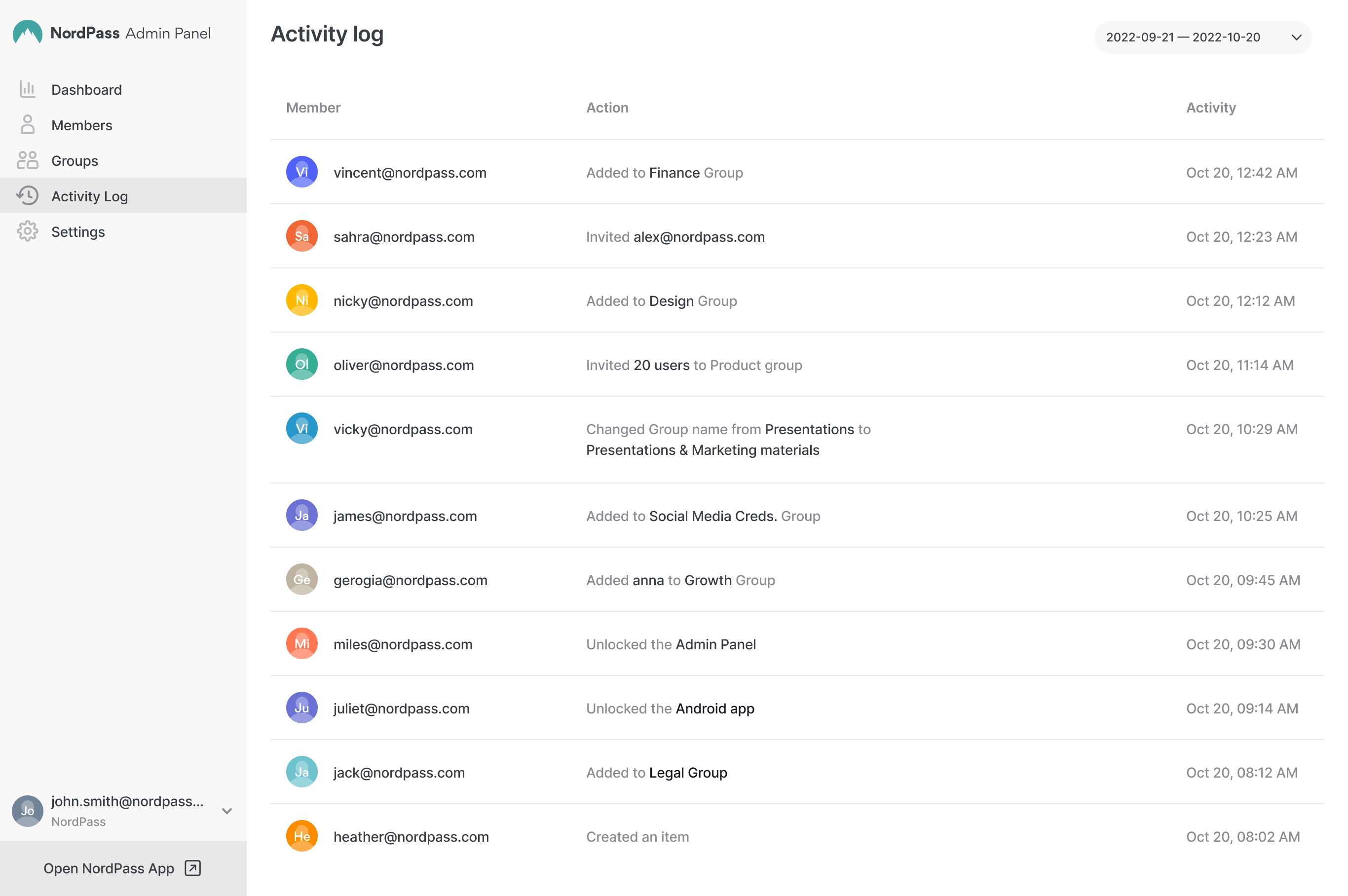Click the Settings gear icon
The width and height of the screenshot is (1348, 896).
pos(28,231)
